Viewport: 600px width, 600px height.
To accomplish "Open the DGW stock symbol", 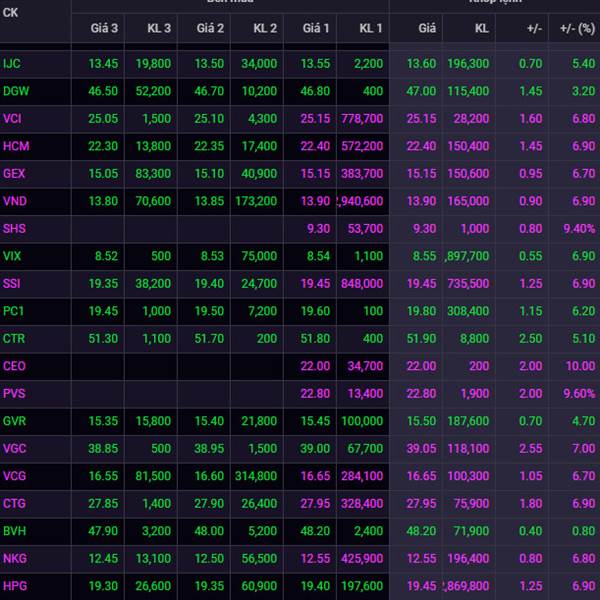I will tap(16, 91).
